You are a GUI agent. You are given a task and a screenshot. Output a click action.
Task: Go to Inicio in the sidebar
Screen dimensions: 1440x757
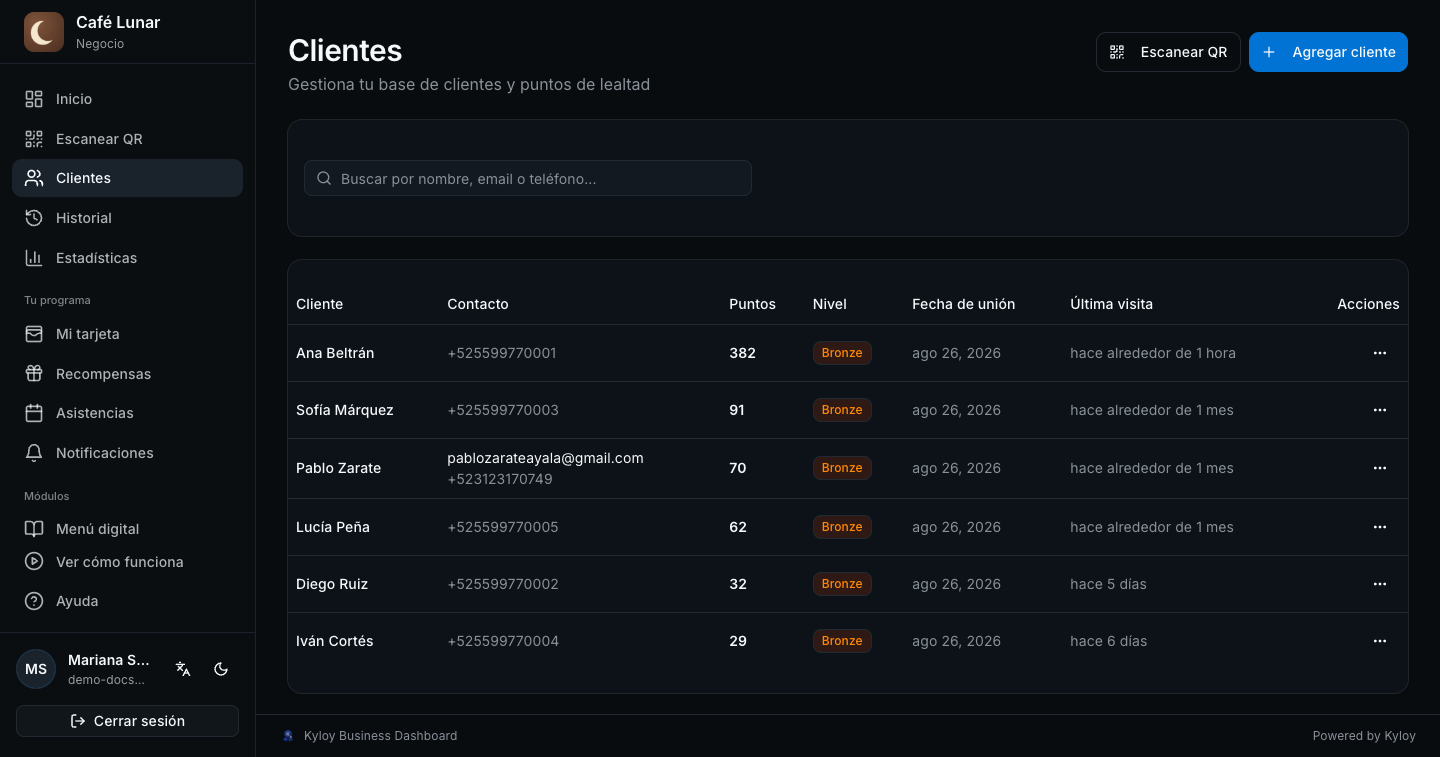click(x=127, y=99)
